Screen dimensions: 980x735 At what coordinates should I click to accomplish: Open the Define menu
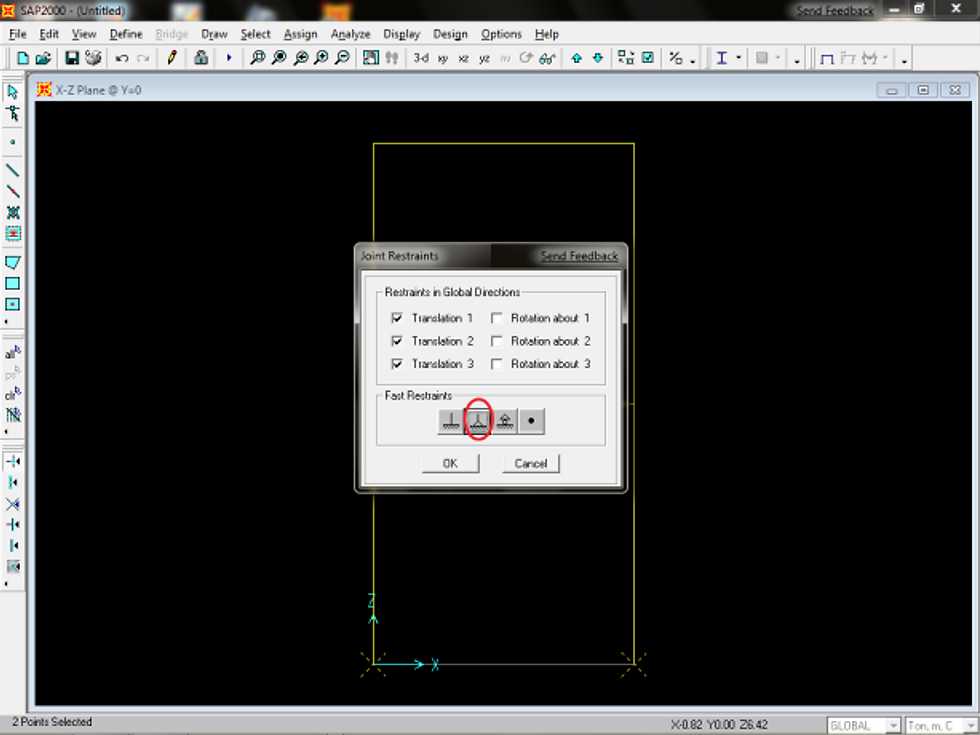click(126, 34)
